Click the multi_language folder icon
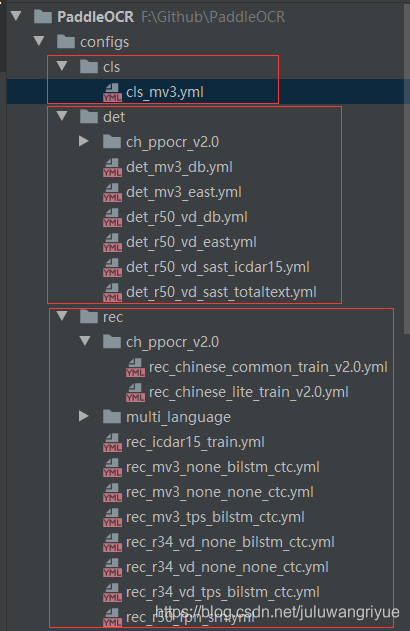This screenshot has width=410, height=631. pyautogui.click(x=112, y=417)
